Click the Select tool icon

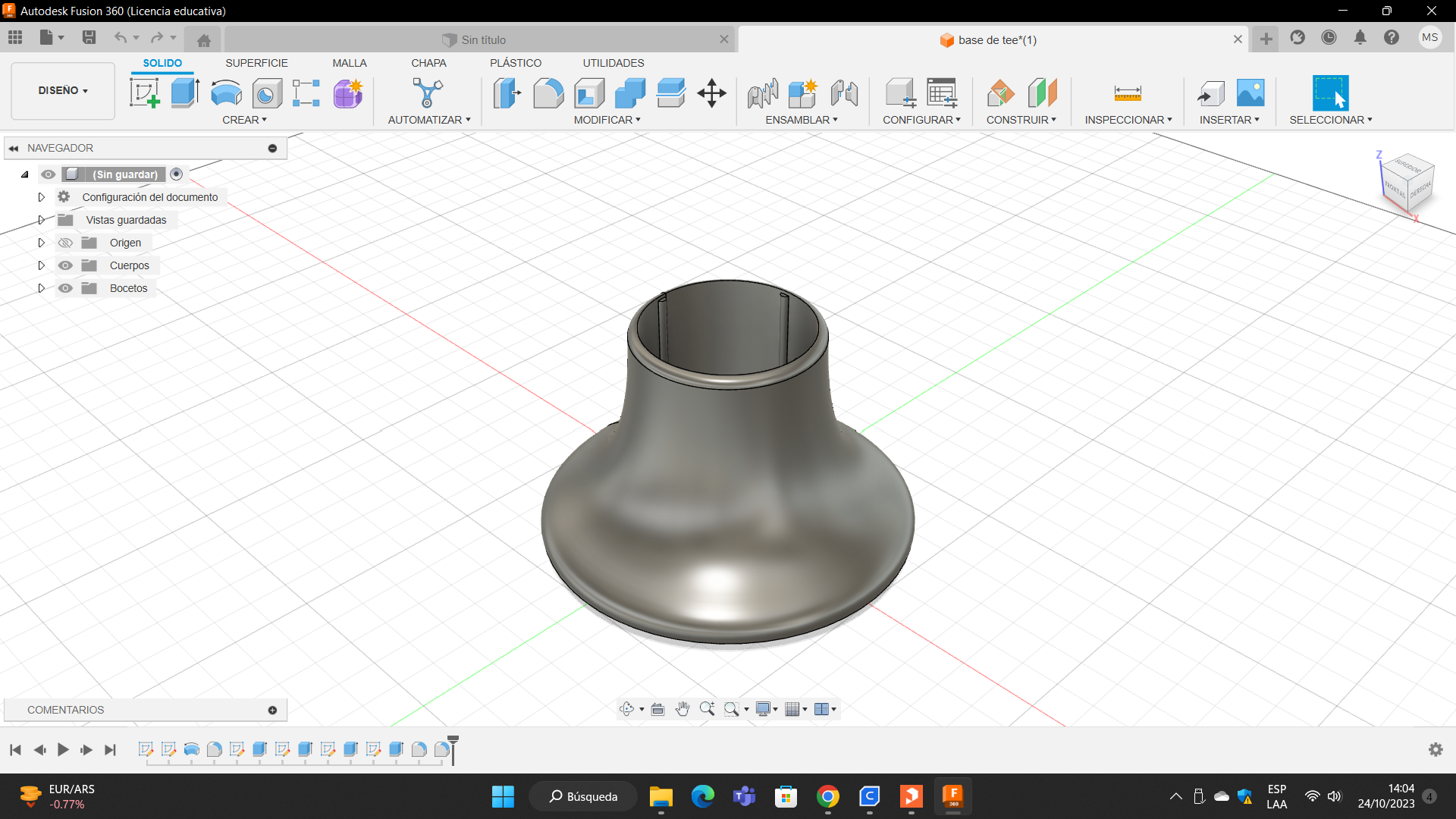coord(1330,93)
